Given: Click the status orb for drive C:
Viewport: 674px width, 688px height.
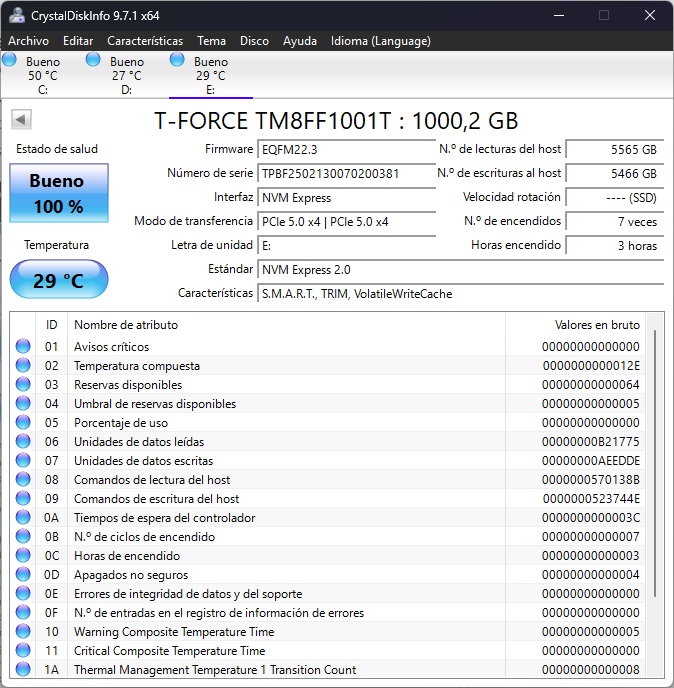Looking at the screenshot, I should pos(10,60).
